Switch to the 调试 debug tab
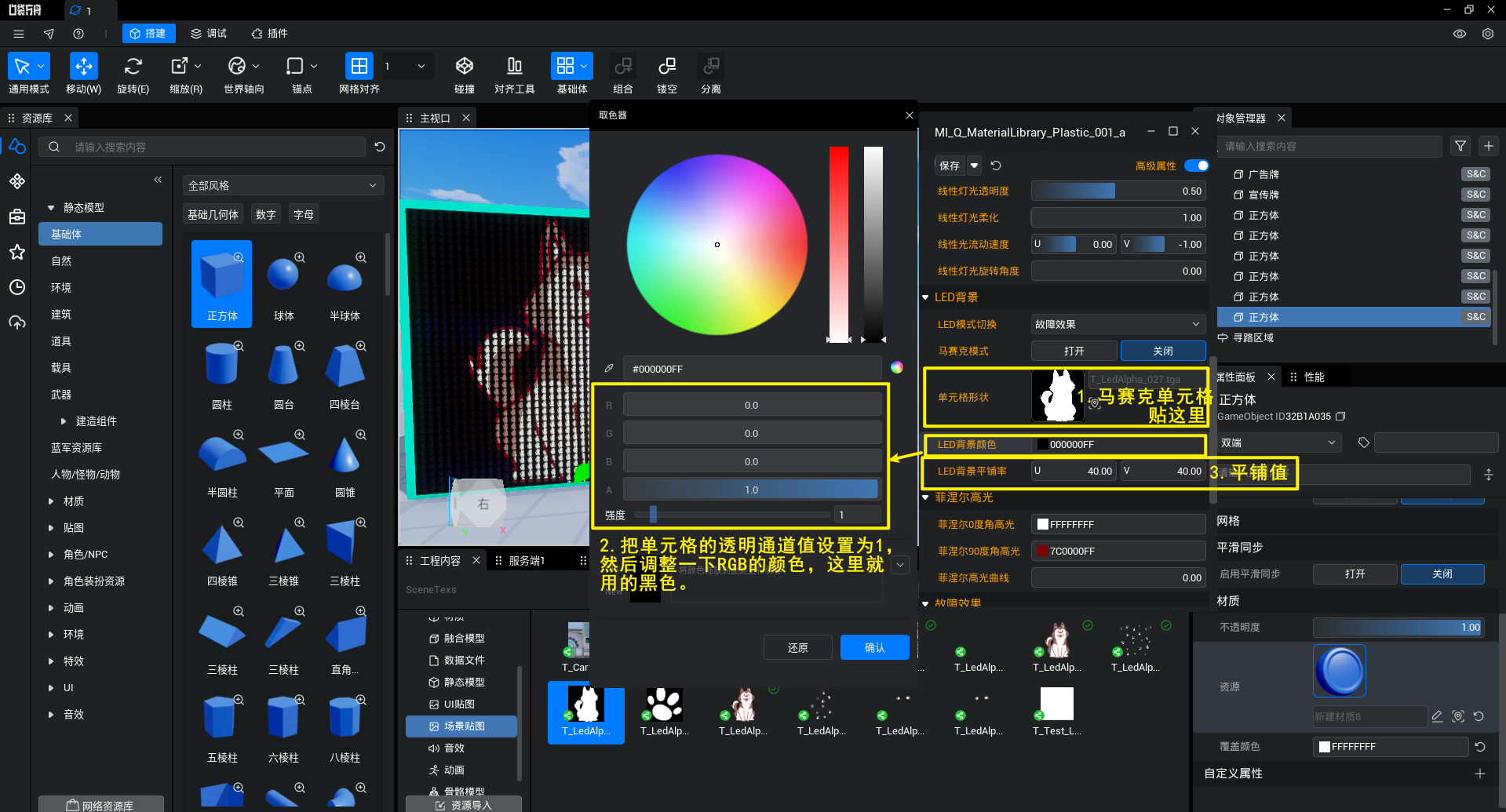 (209, 34)
